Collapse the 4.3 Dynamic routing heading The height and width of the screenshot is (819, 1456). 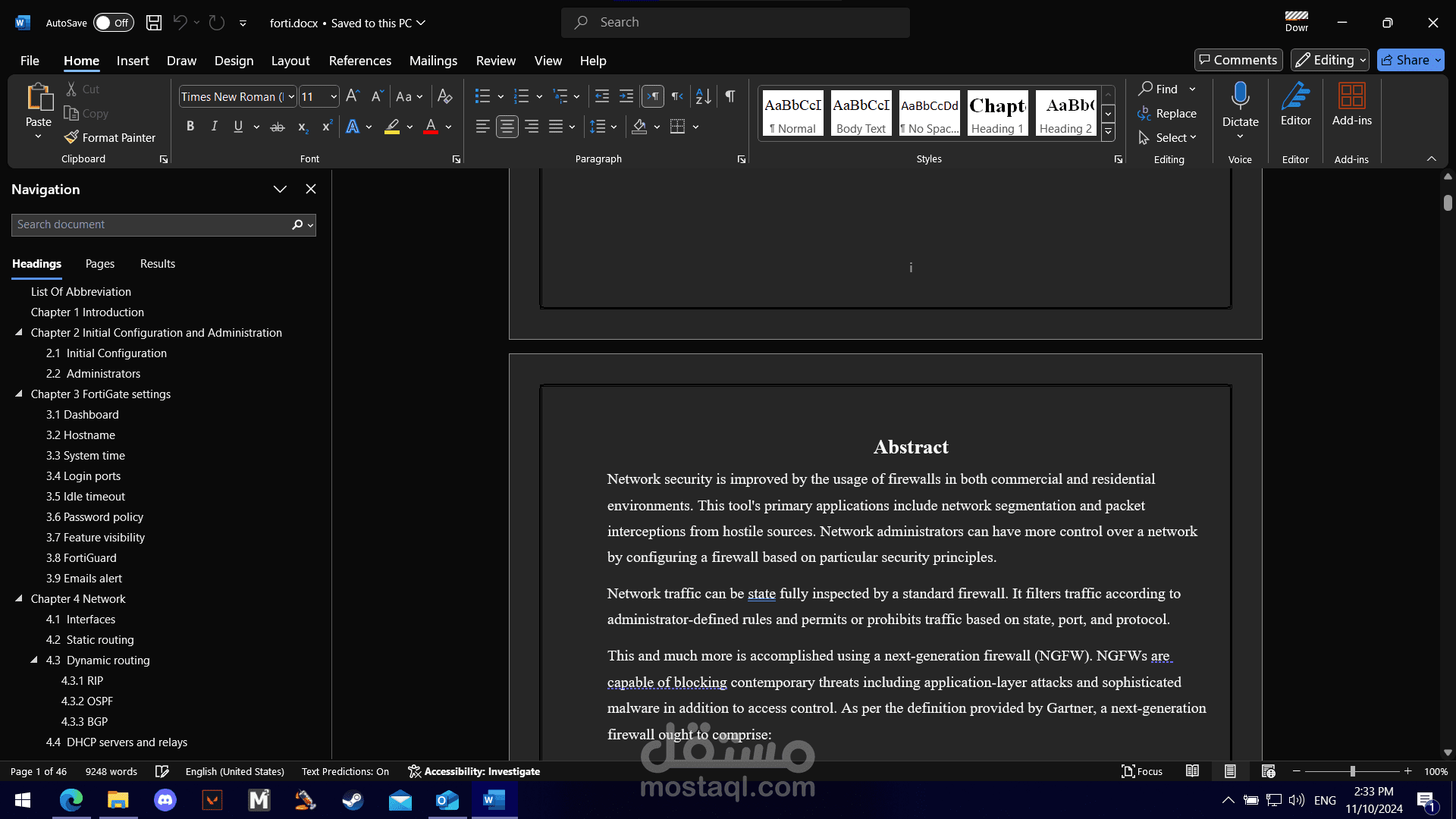[34, 660]
